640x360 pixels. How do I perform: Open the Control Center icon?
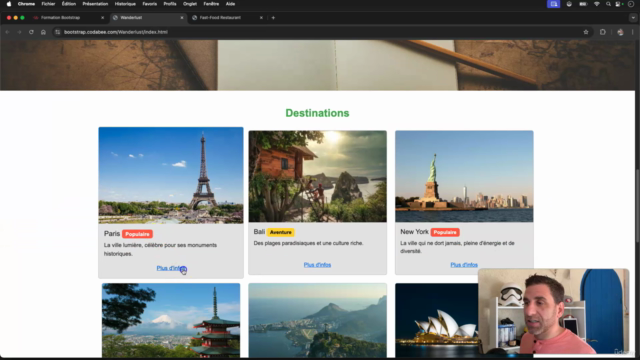[619, 4]
